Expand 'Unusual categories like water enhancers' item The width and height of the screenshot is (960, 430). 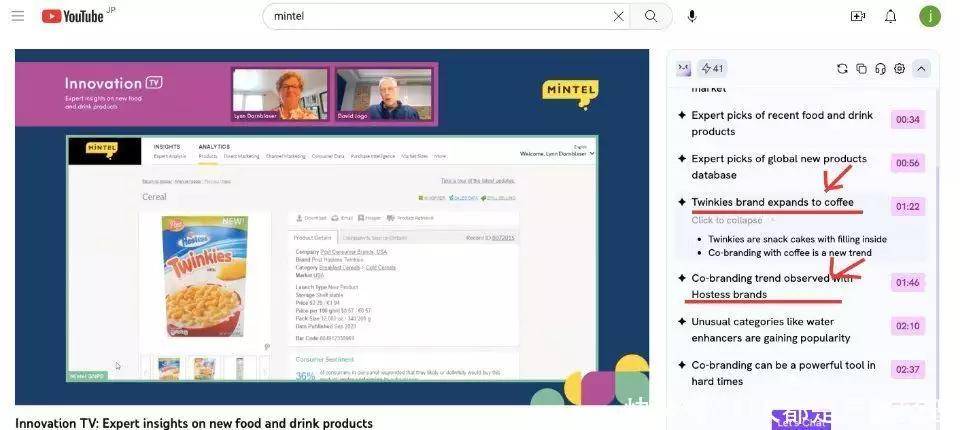coord(771,330)
